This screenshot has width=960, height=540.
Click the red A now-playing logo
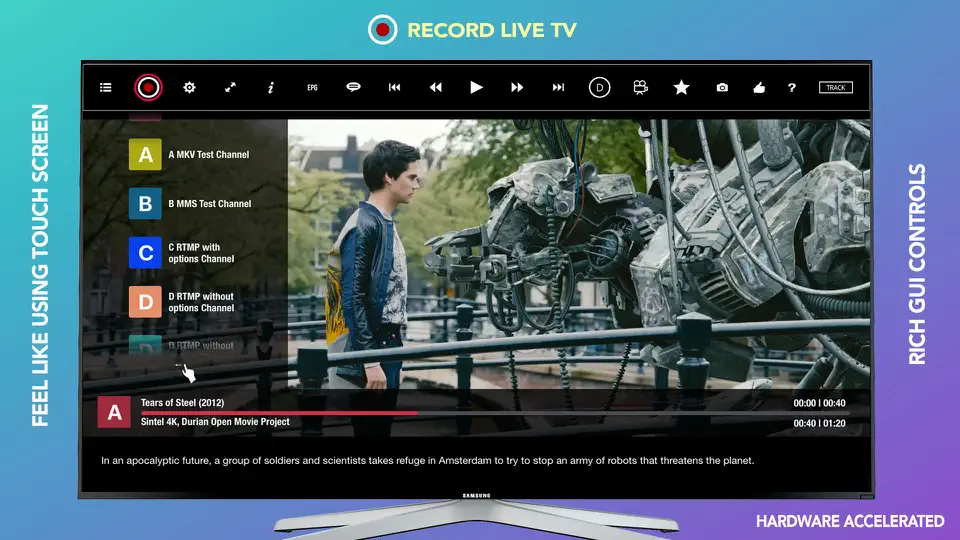coord(114,412)
